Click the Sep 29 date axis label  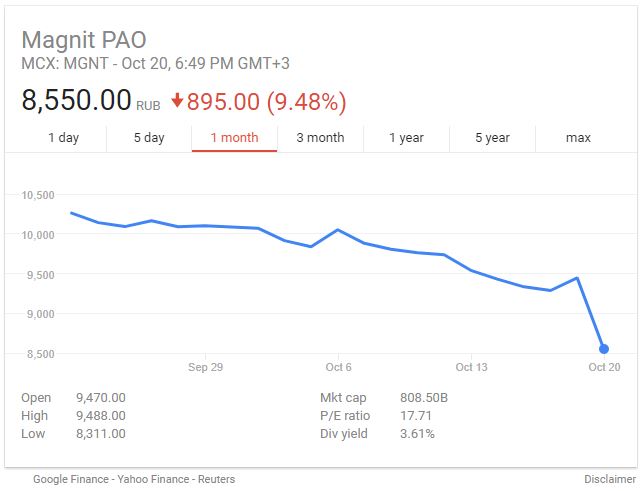click(x=205, y=367)
